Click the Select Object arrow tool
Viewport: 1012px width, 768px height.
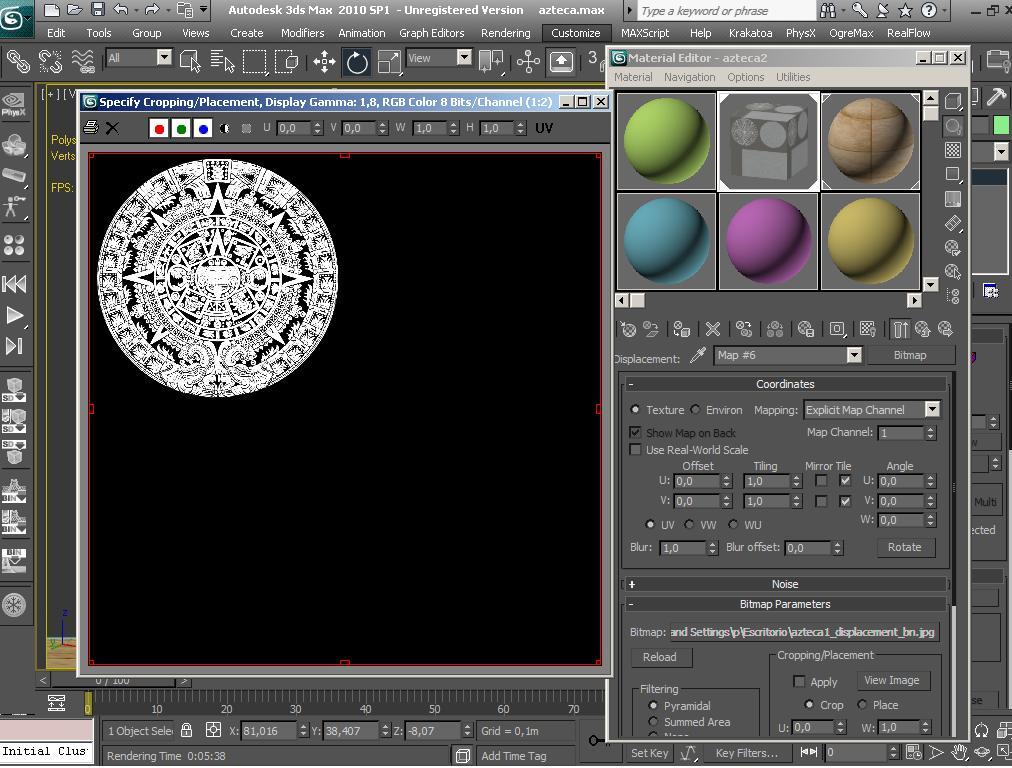click(x=190, y=62)
